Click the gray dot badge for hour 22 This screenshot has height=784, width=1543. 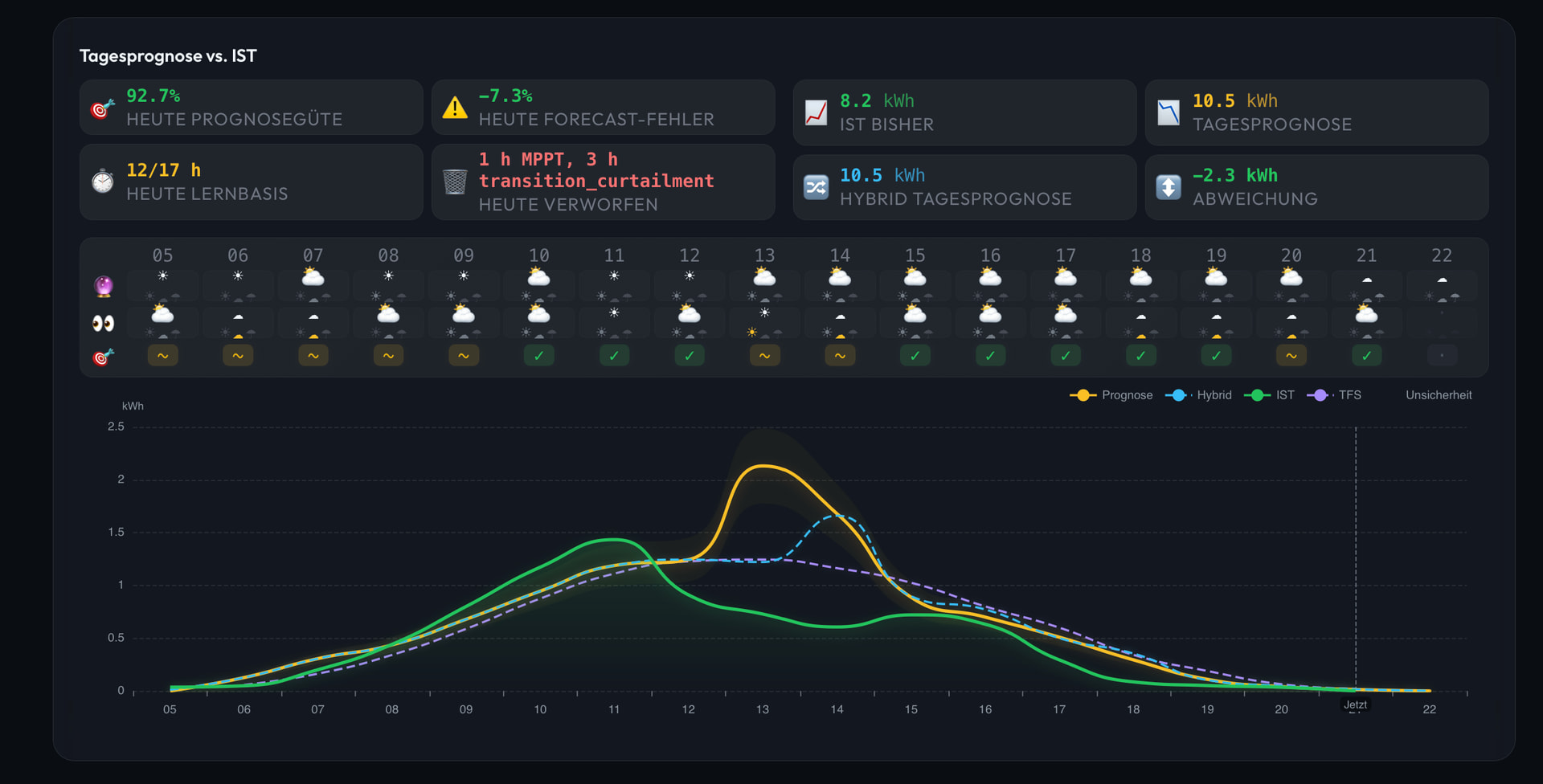(x=1443, y=355)
